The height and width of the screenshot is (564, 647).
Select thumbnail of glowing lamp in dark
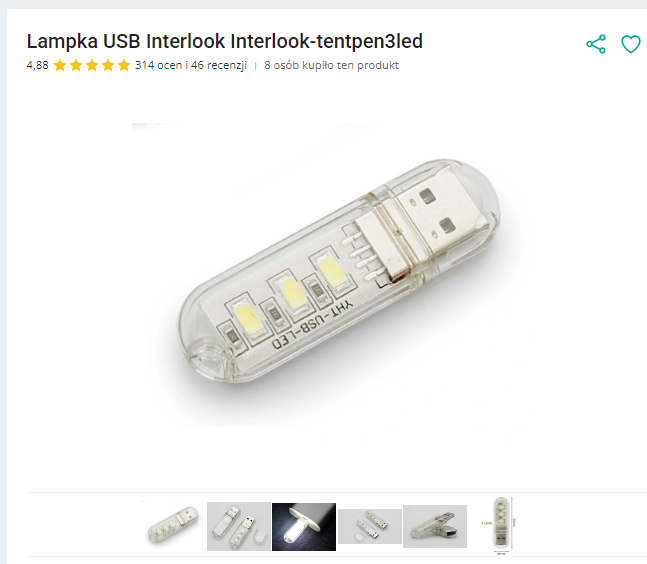coord(303,526)
